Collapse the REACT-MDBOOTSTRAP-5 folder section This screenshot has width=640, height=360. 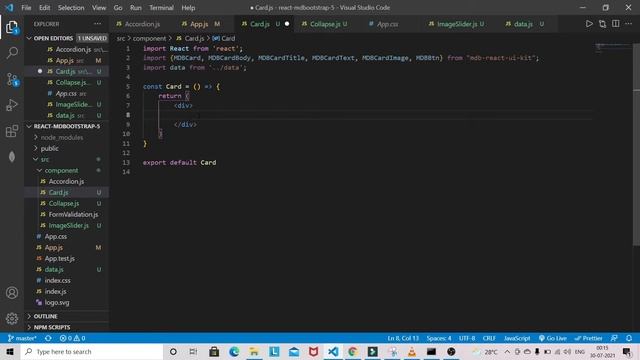29,127
